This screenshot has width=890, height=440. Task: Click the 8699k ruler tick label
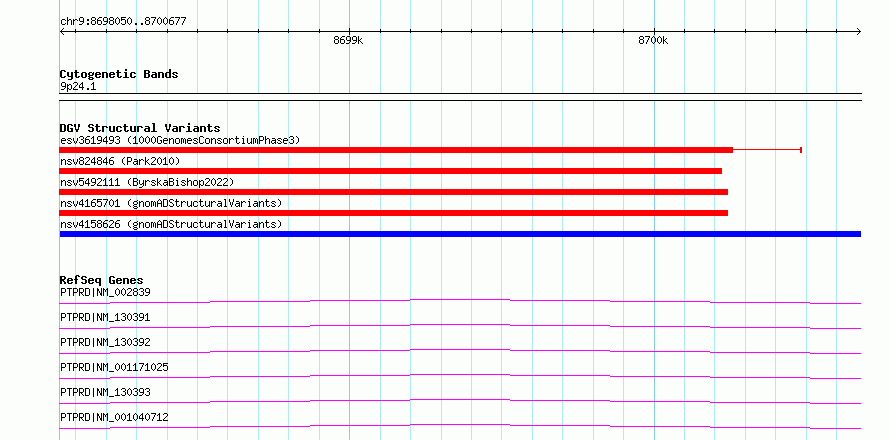349,40
